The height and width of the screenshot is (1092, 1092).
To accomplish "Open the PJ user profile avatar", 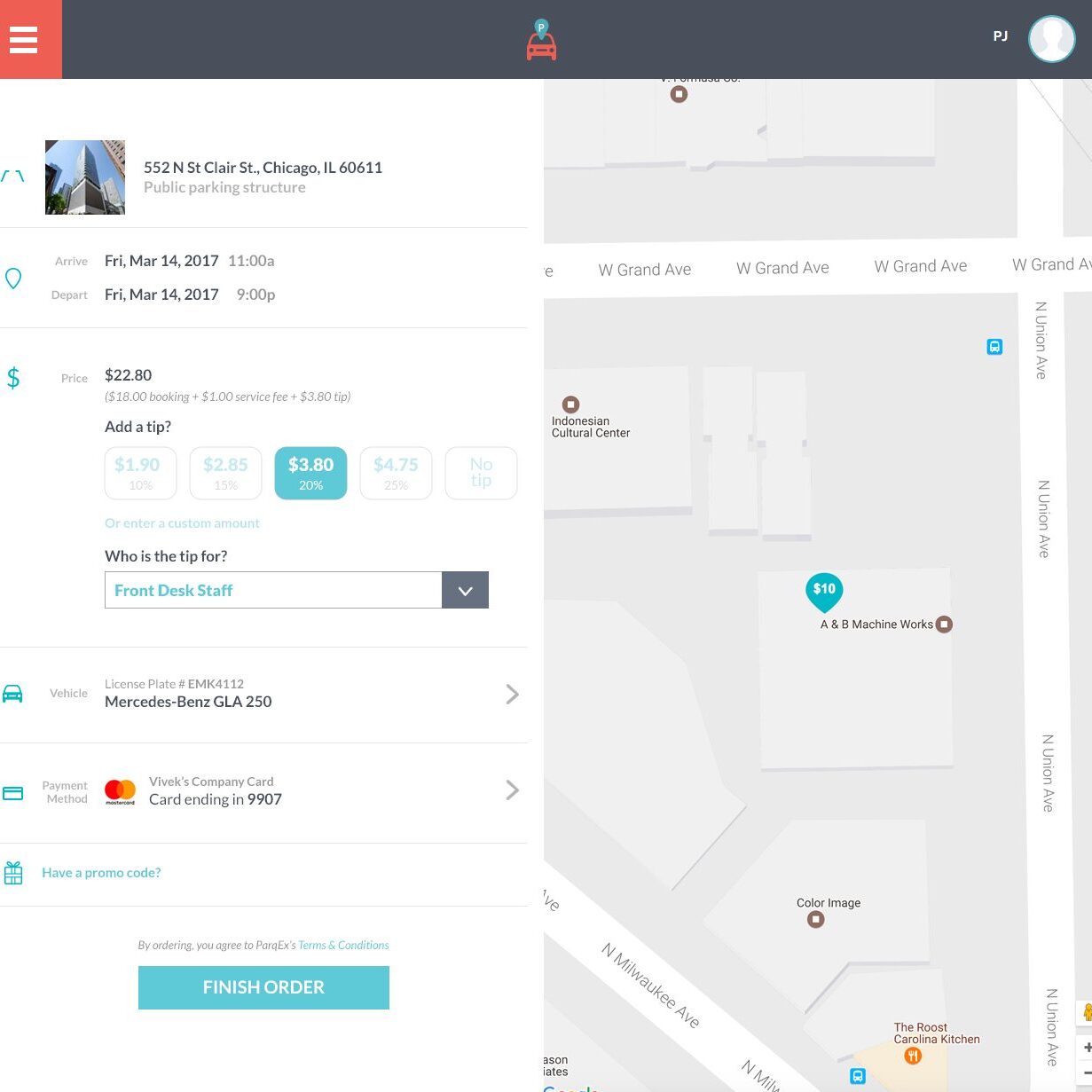I will [x=1051, y=39].
